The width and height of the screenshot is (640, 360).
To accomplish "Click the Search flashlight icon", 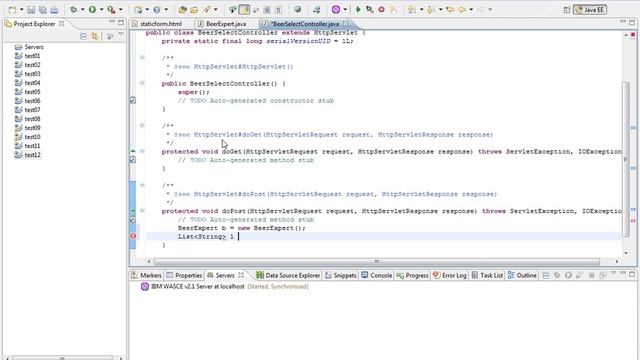I will [x=207, y=10].
